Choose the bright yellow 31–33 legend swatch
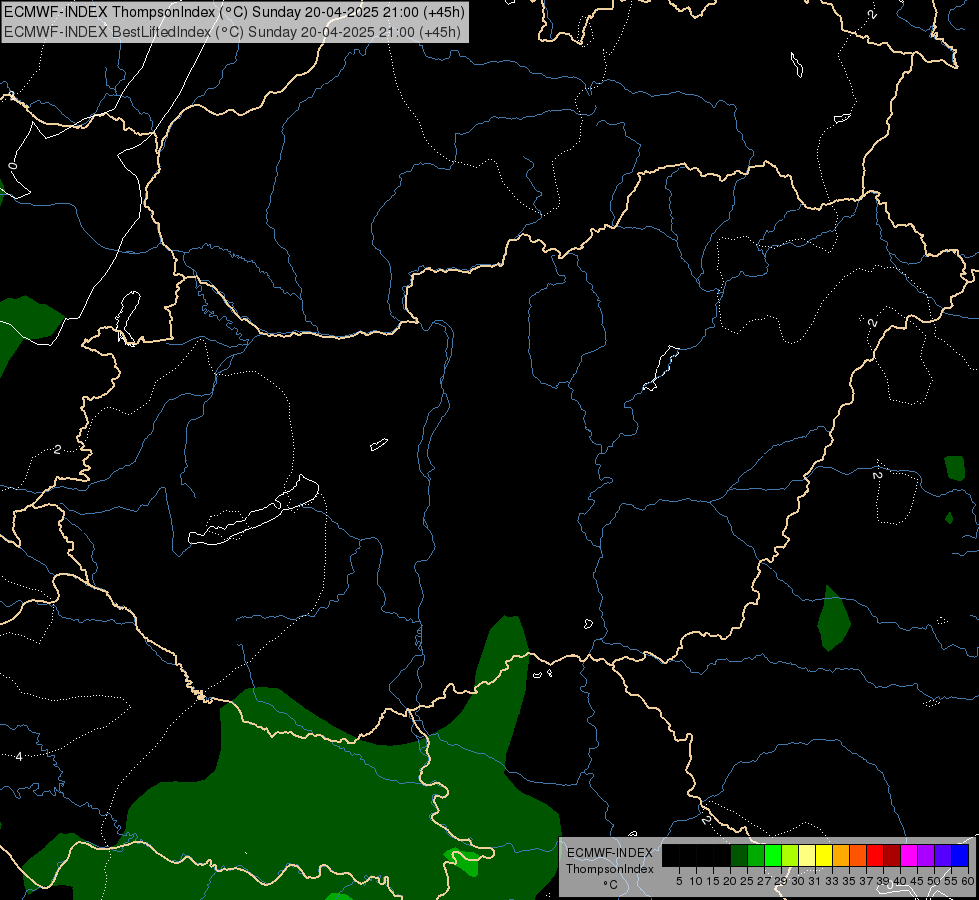 pyautogui.click(x=824, y=855)
